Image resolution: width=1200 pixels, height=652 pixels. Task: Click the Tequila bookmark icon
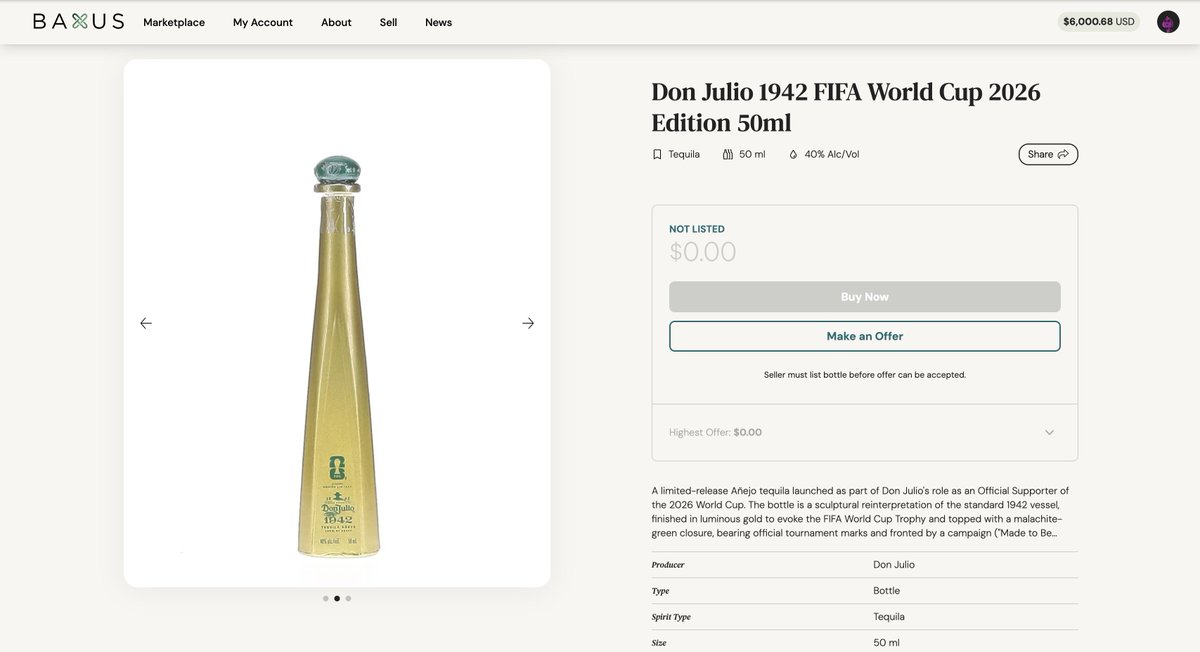(x=657, y=154)
